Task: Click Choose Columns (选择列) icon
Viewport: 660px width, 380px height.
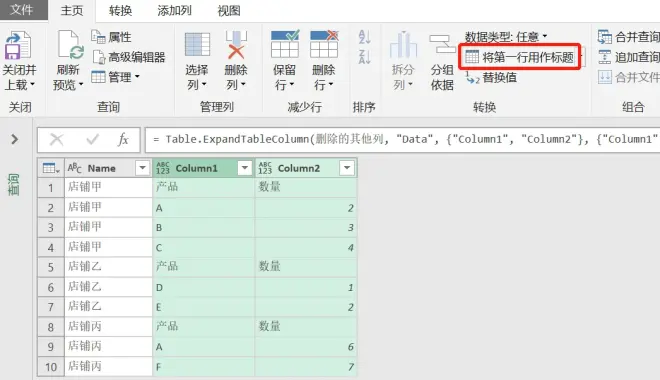Action: click(x=197, y=45)
